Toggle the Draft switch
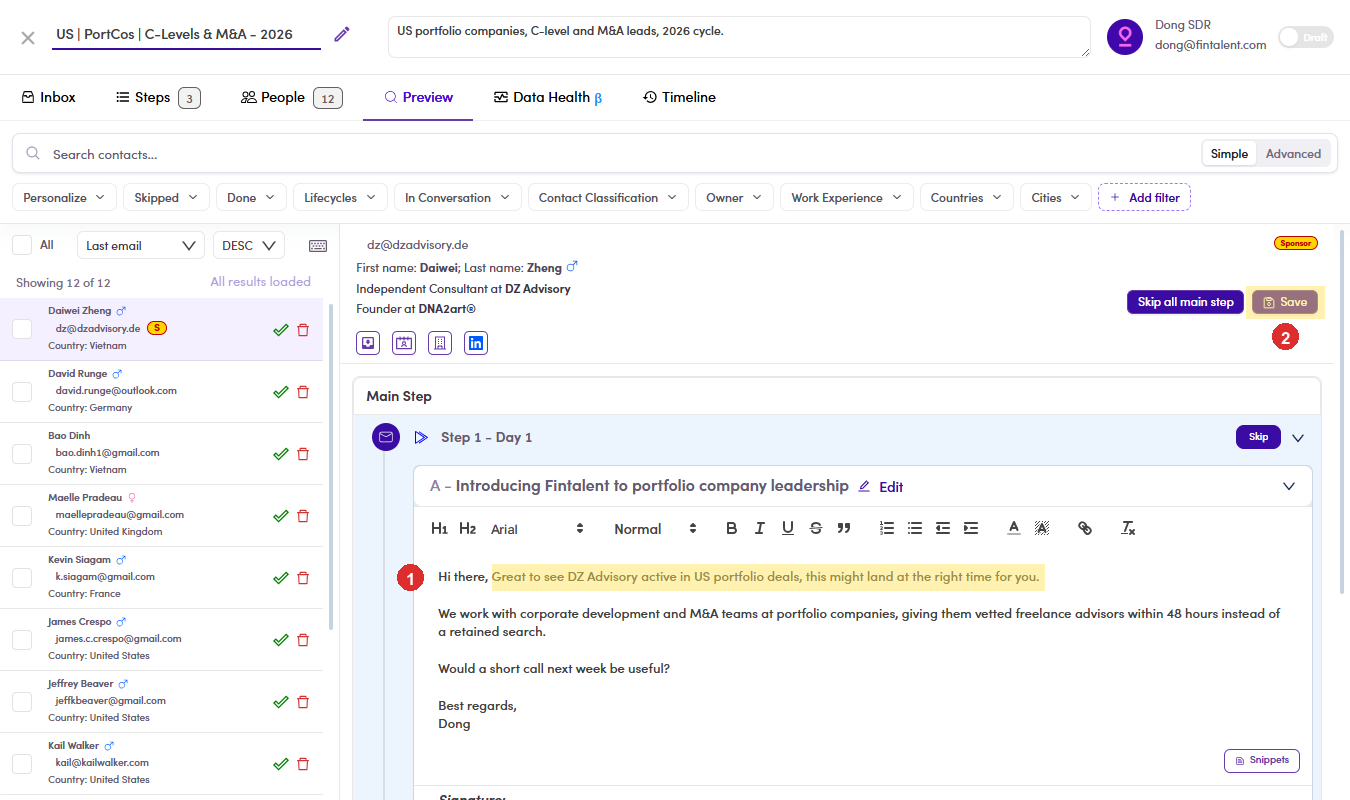The image size is (1350, 800). tap(1306, 37)
